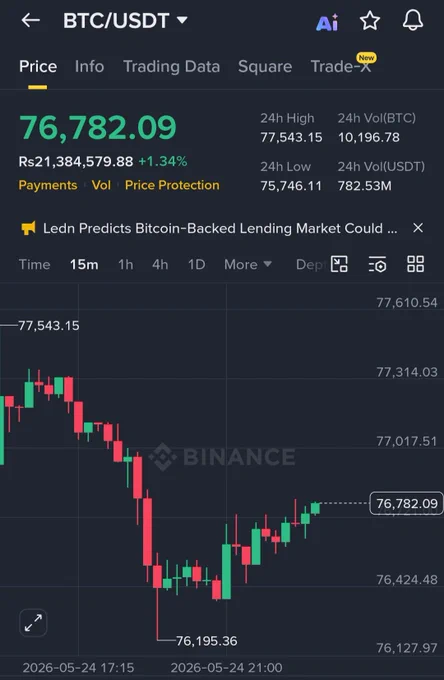Dismiss the Ledn news banner

click(x=418, y=228)
